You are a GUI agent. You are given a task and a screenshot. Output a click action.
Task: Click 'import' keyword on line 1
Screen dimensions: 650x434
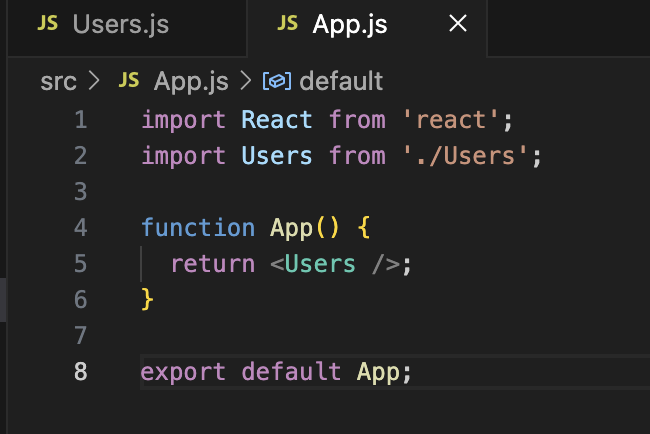click(184, 121)
